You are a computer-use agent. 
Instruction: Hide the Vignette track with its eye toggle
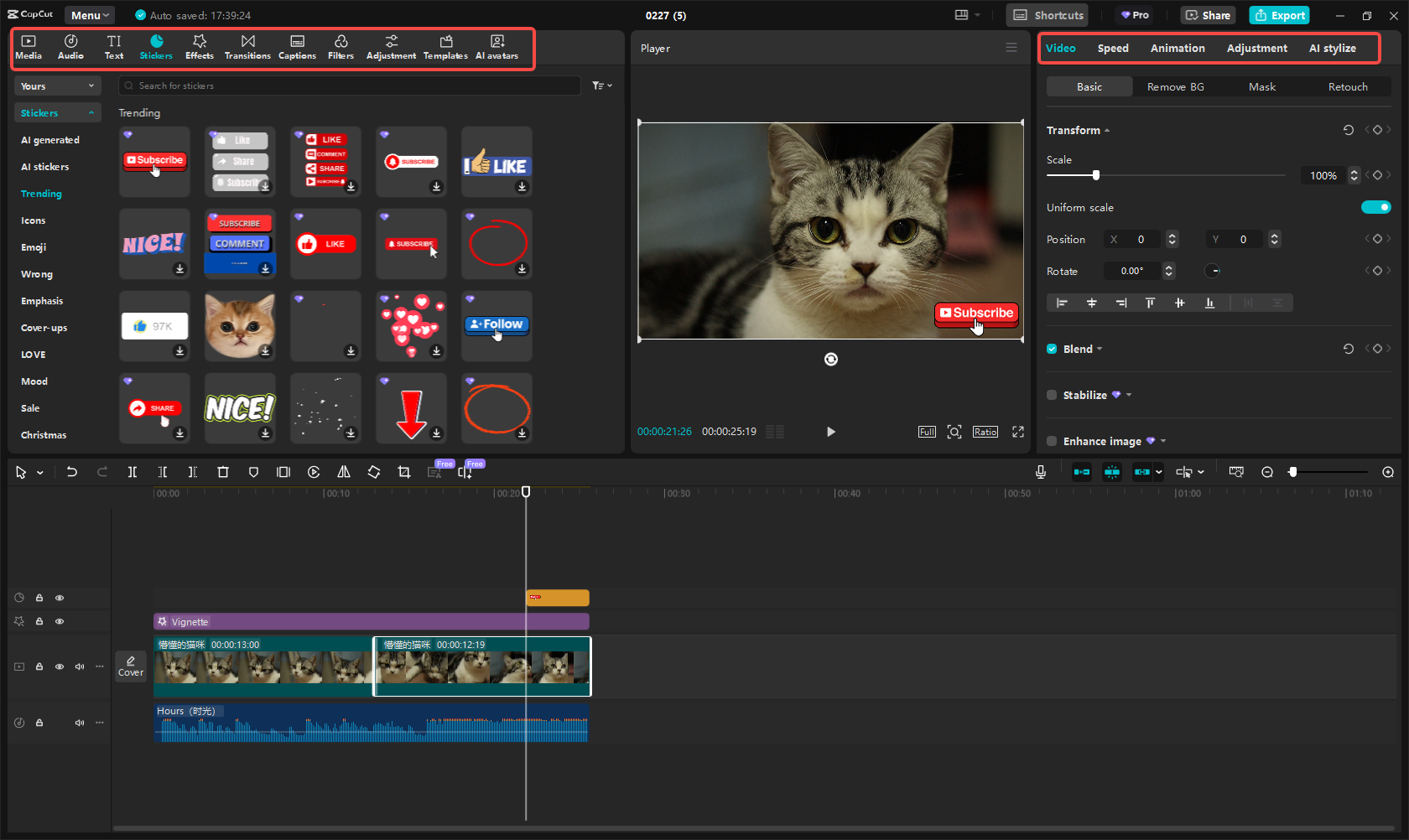point(60,621)
